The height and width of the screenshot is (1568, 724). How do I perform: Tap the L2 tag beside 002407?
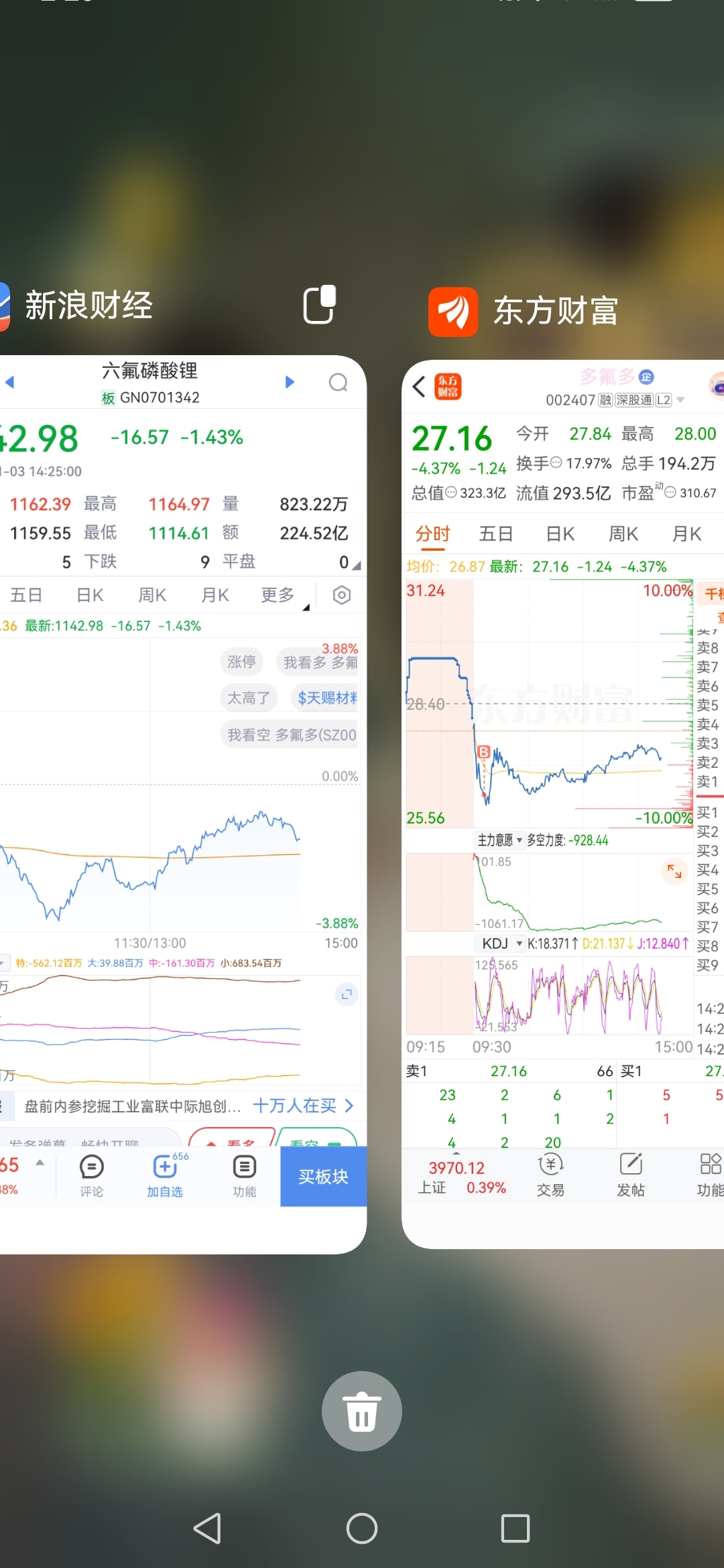click(664, 400)
